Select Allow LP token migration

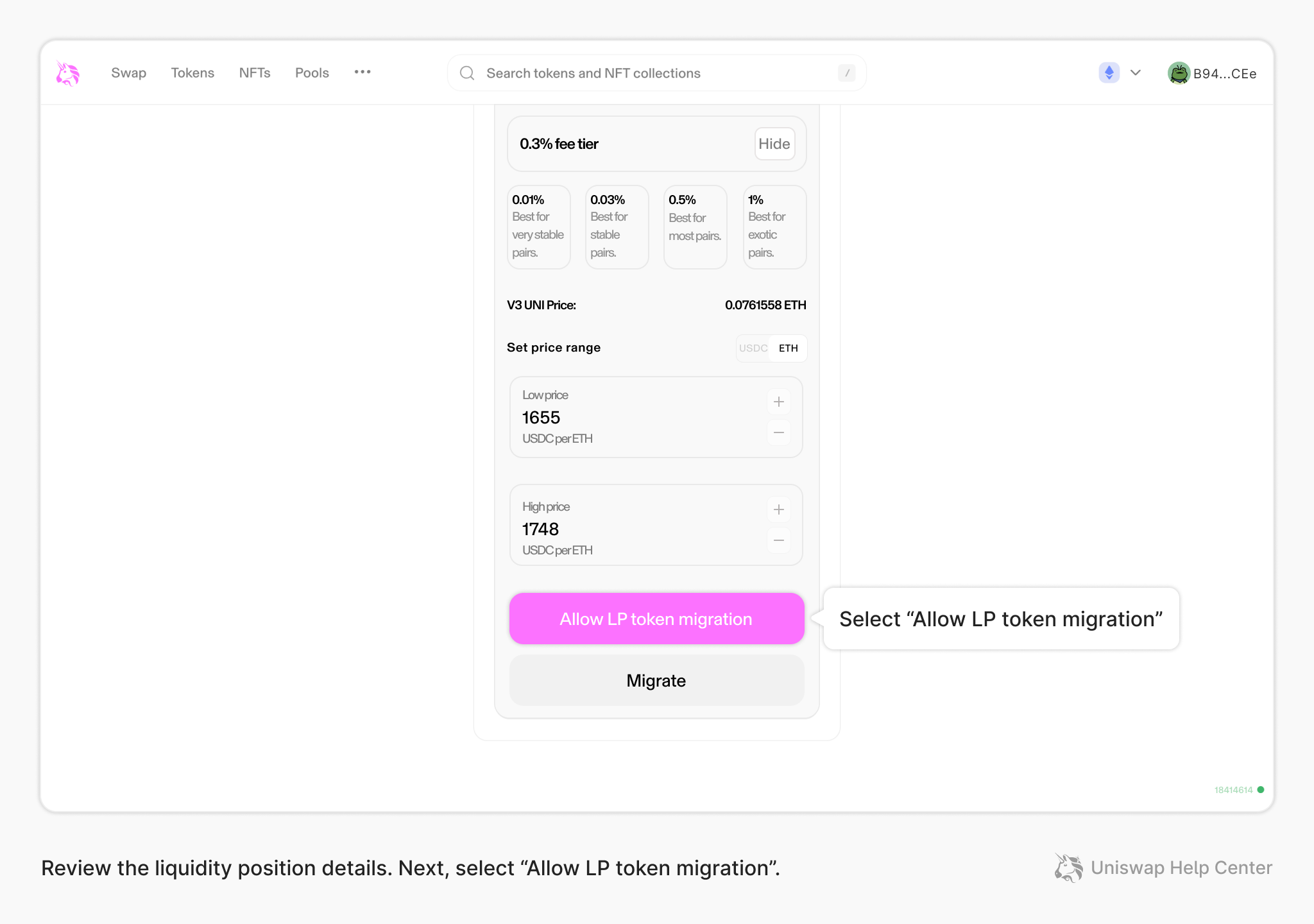point(656,619)
